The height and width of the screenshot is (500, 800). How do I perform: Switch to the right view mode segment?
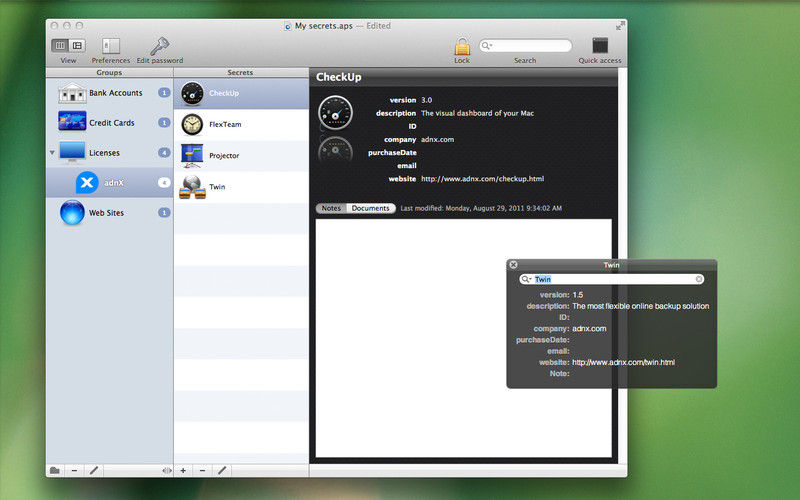pyautogui.click(x=77, y=46)
